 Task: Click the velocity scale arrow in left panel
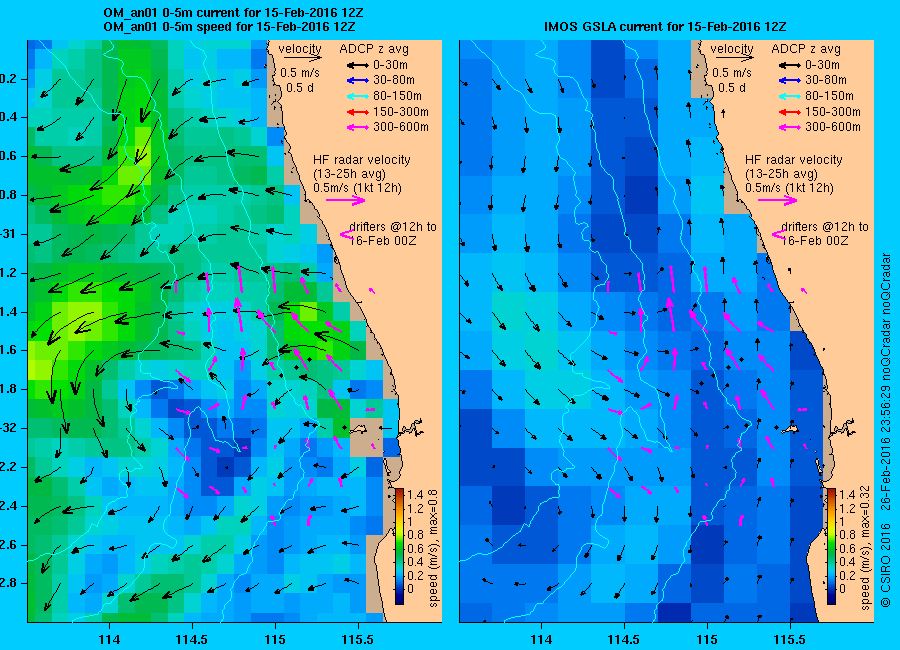click(302, 58)
